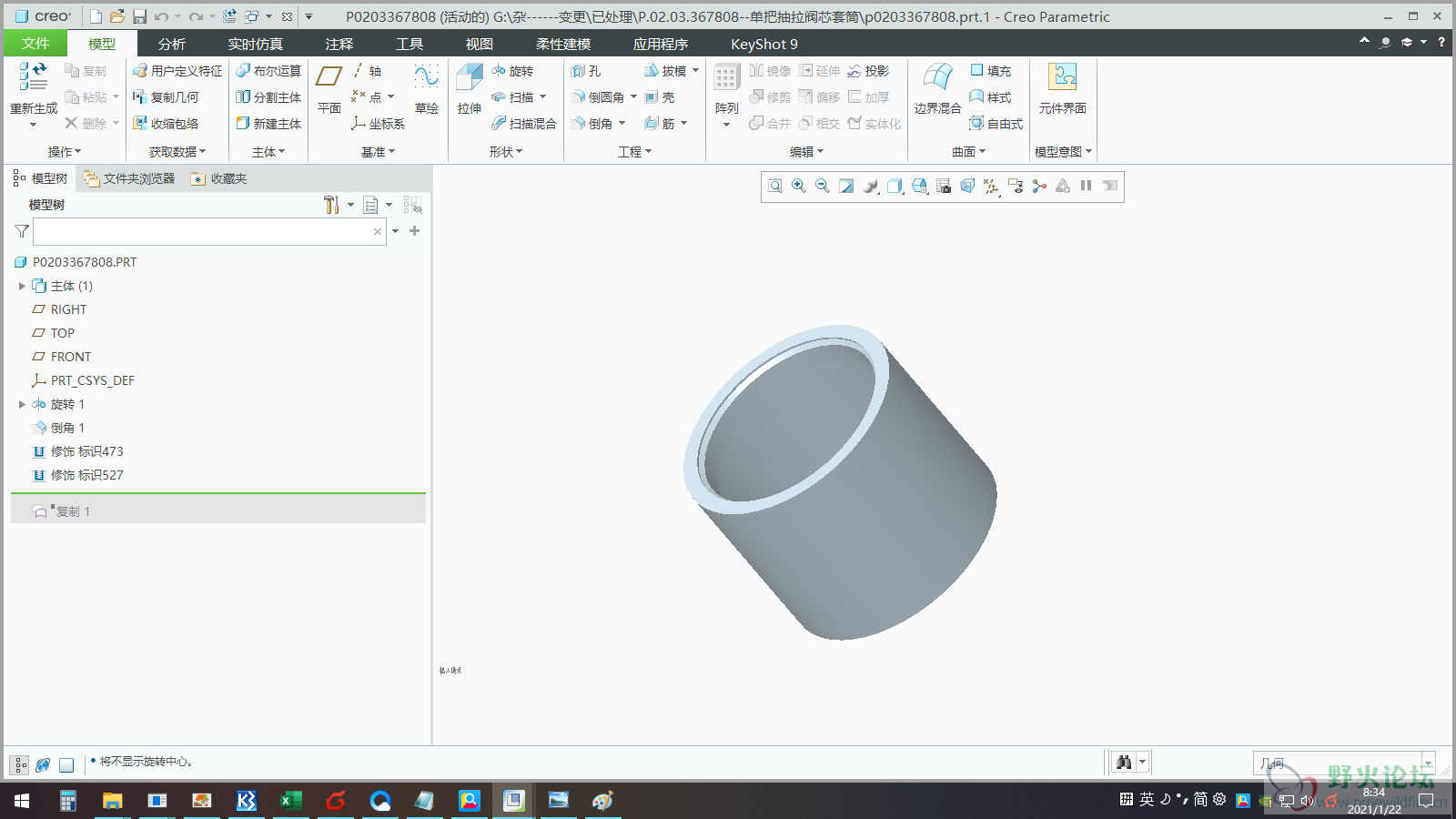Toggle the model tree display icon in status bar
Image resolution: width=1456 pixels, height=819 pixels.
pos(20,765)
